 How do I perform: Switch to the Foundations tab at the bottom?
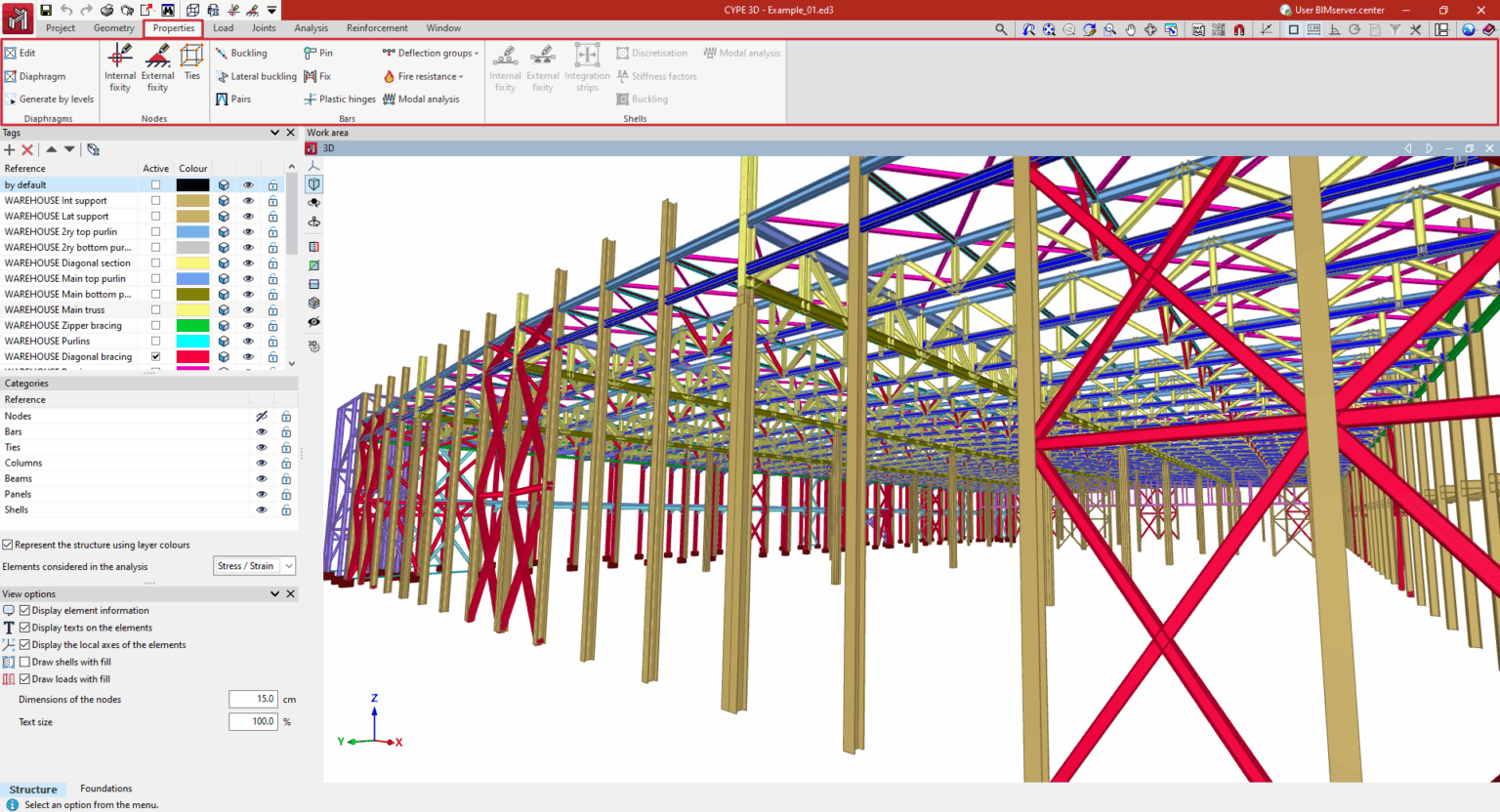(x=104, y=789)
